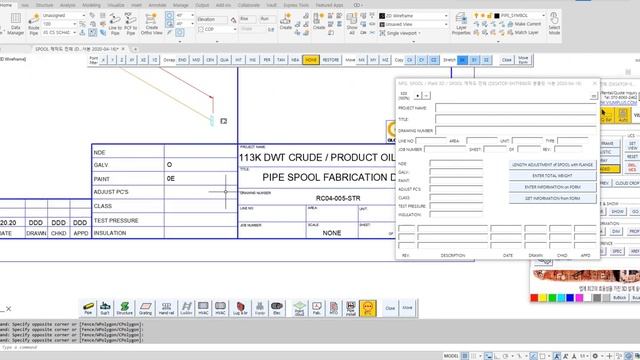Select the first HVAC icon
The height and width of the screenshot is (360, 640).
pyautogui.click(x=203, y=308)
